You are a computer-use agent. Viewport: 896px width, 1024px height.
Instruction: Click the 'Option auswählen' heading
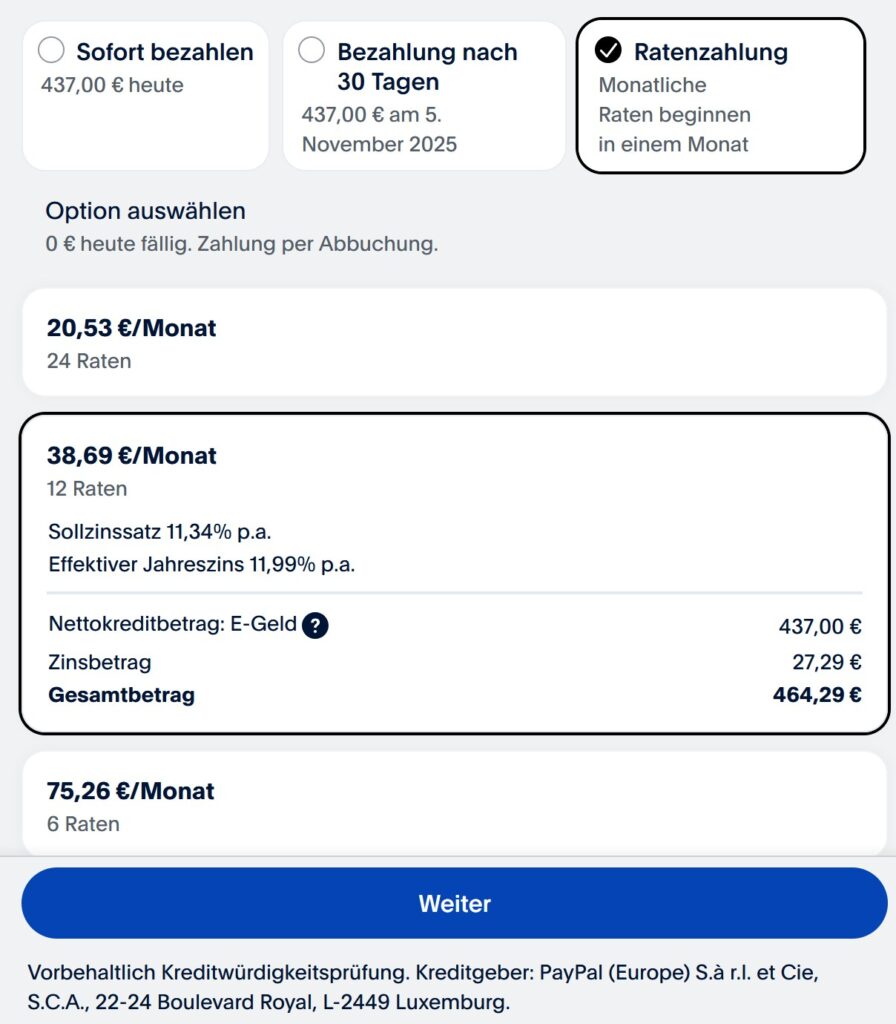coord(145,211)
